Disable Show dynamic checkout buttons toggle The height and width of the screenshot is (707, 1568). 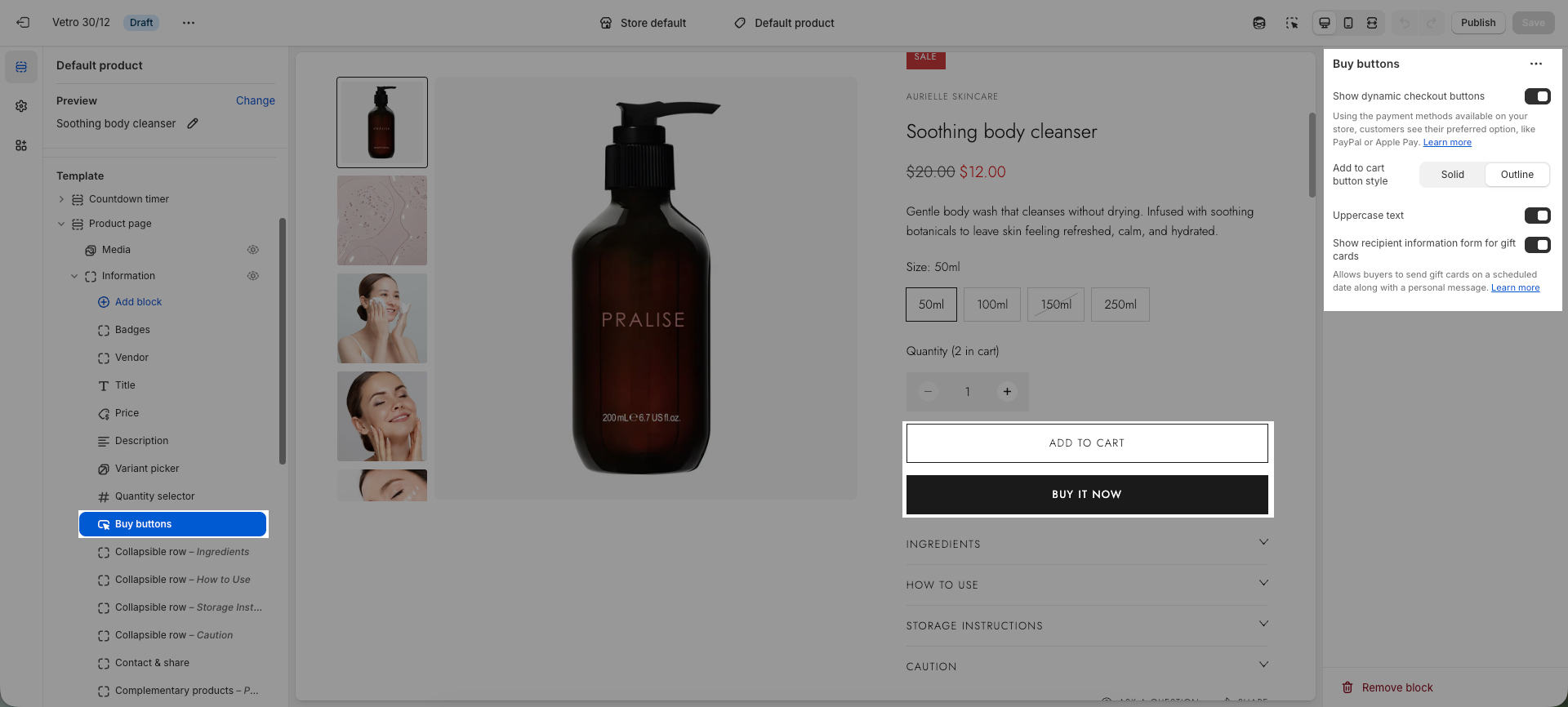click(1537, 96)
